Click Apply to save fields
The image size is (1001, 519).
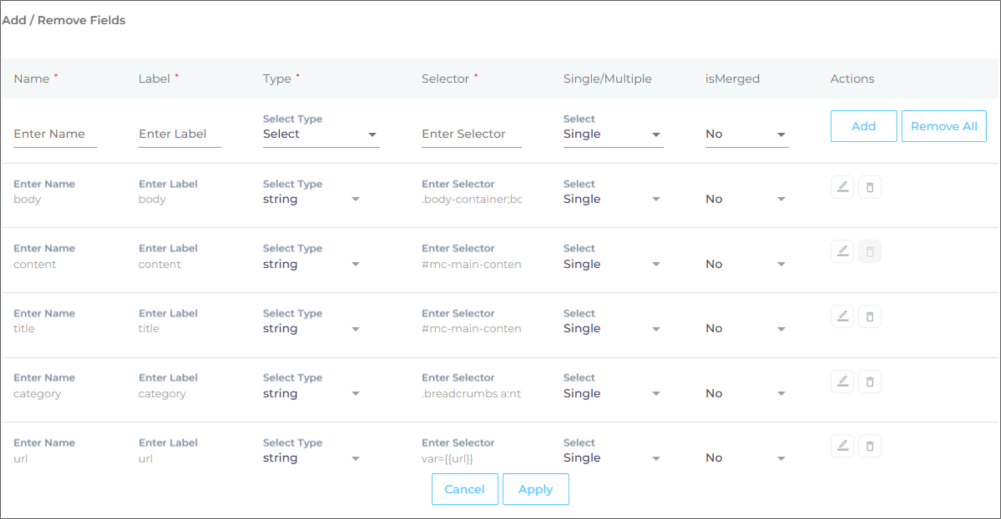pyautogui.click(x=535, y=489)
